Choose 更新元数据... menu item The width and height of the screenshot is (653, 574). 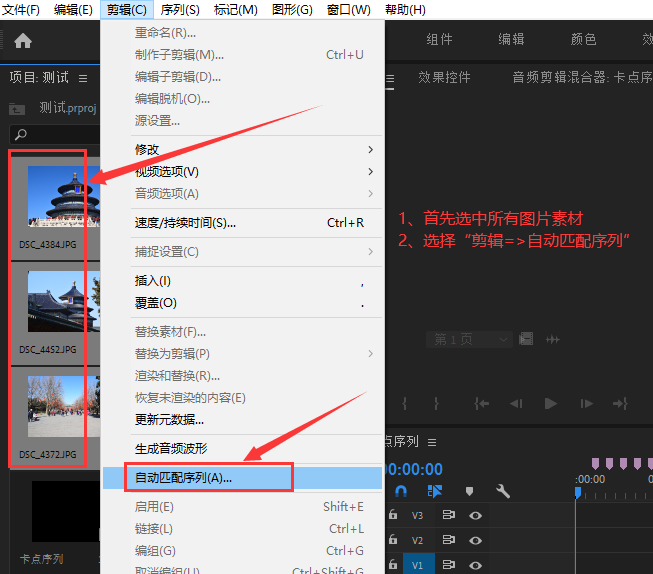242,419
